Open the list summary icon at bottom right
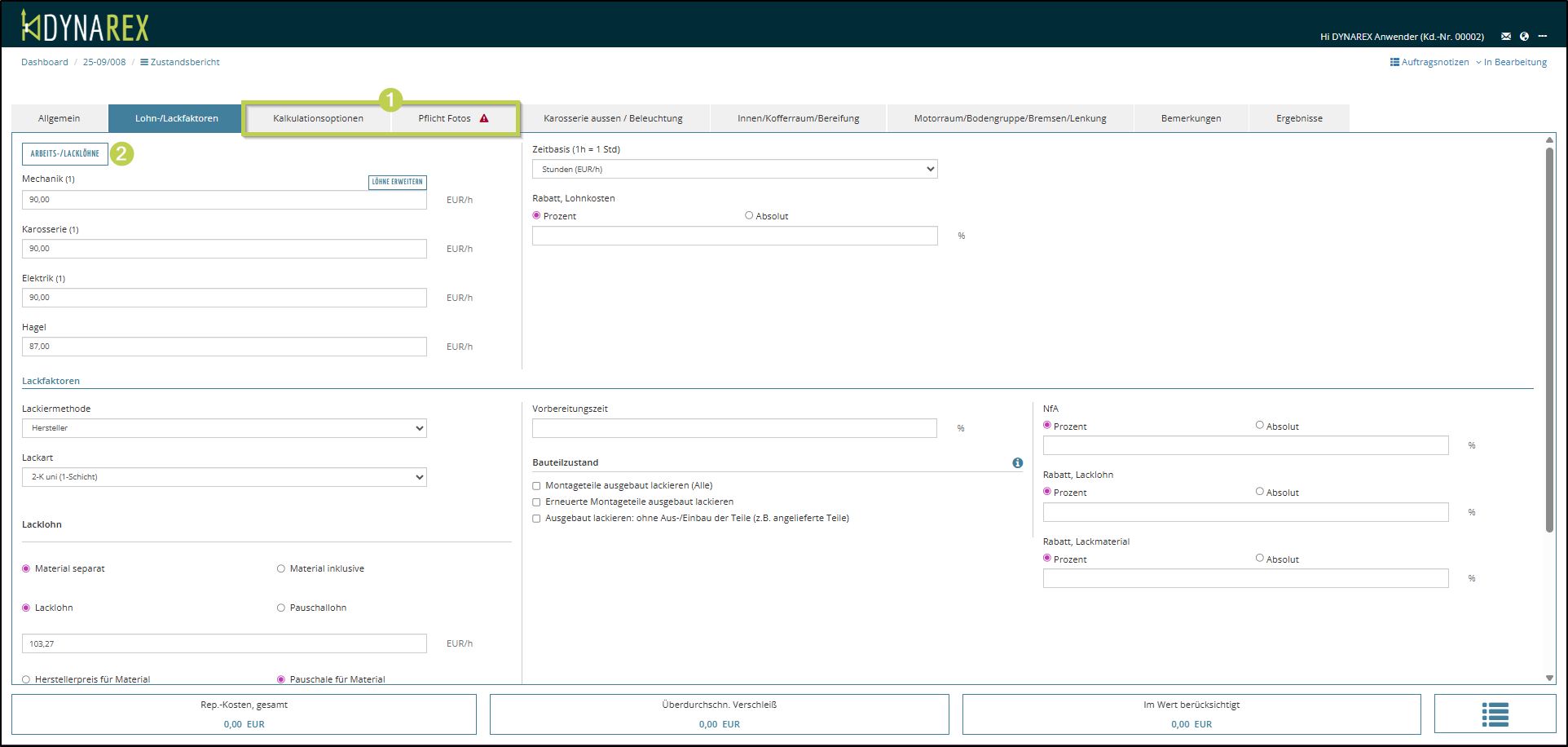The height and width of the screenshot is (747, 1568). point(1495,714)
